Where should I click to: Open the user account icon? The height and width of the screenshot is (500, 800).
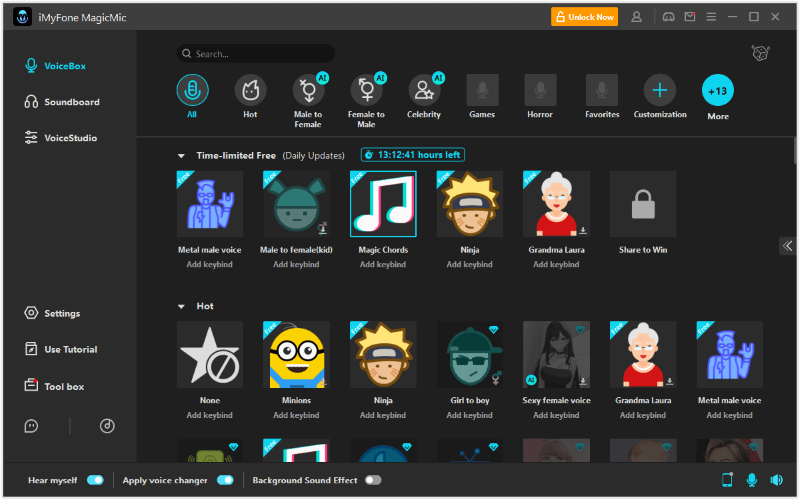pyautogui.click(x=636, y=17)
